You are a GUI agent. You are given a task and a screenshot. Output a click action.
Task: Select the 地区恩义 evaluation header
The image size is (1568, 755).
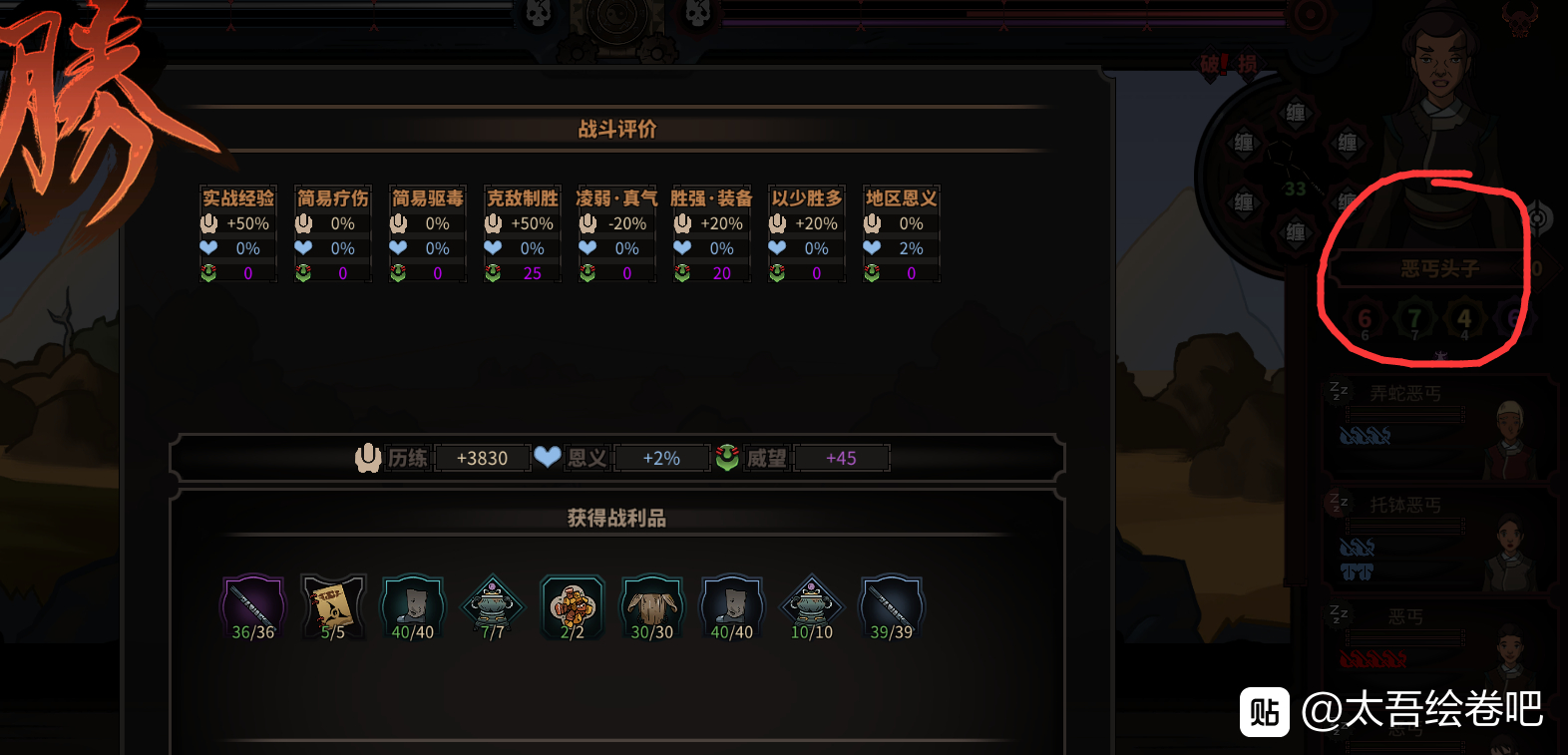902,198
